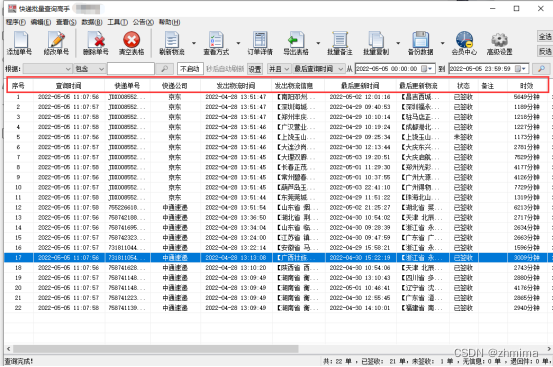
Task: Click the 修改单号 pencil icon
Action: point(56,39)
